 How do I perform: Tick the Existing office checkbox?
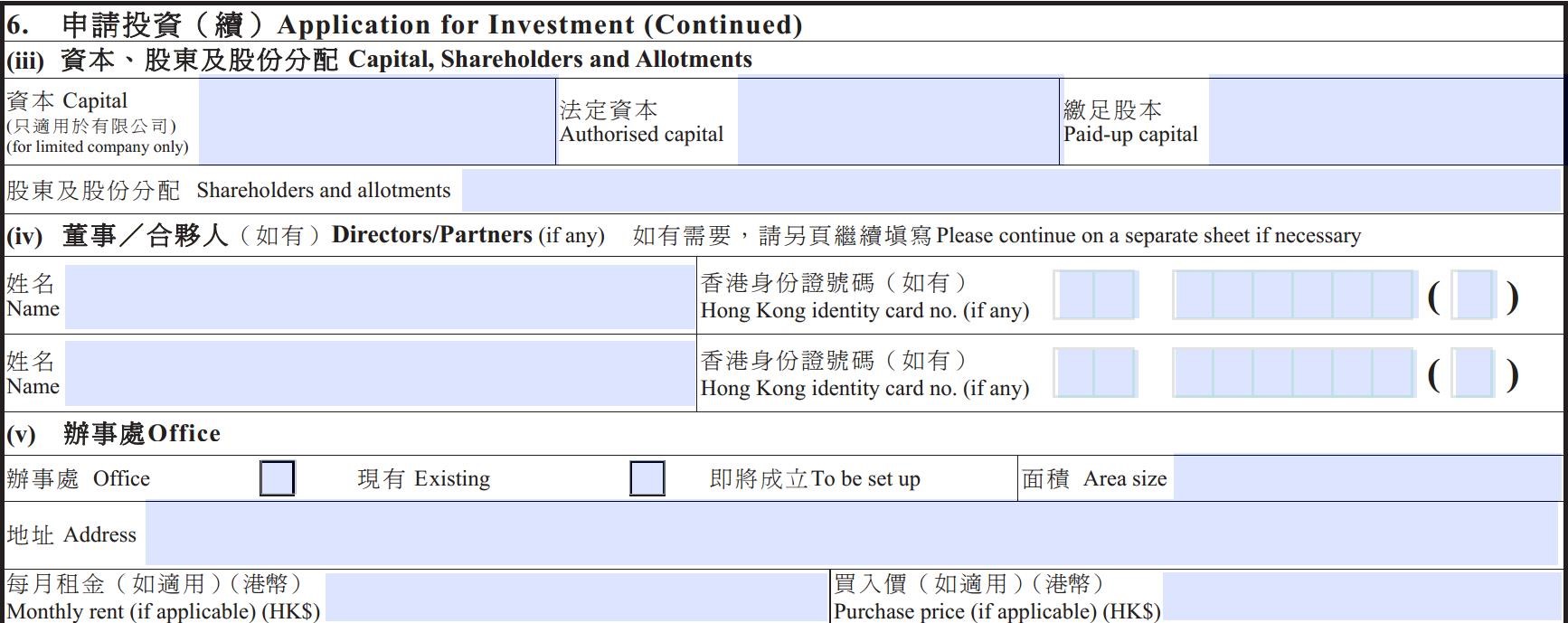277,477
